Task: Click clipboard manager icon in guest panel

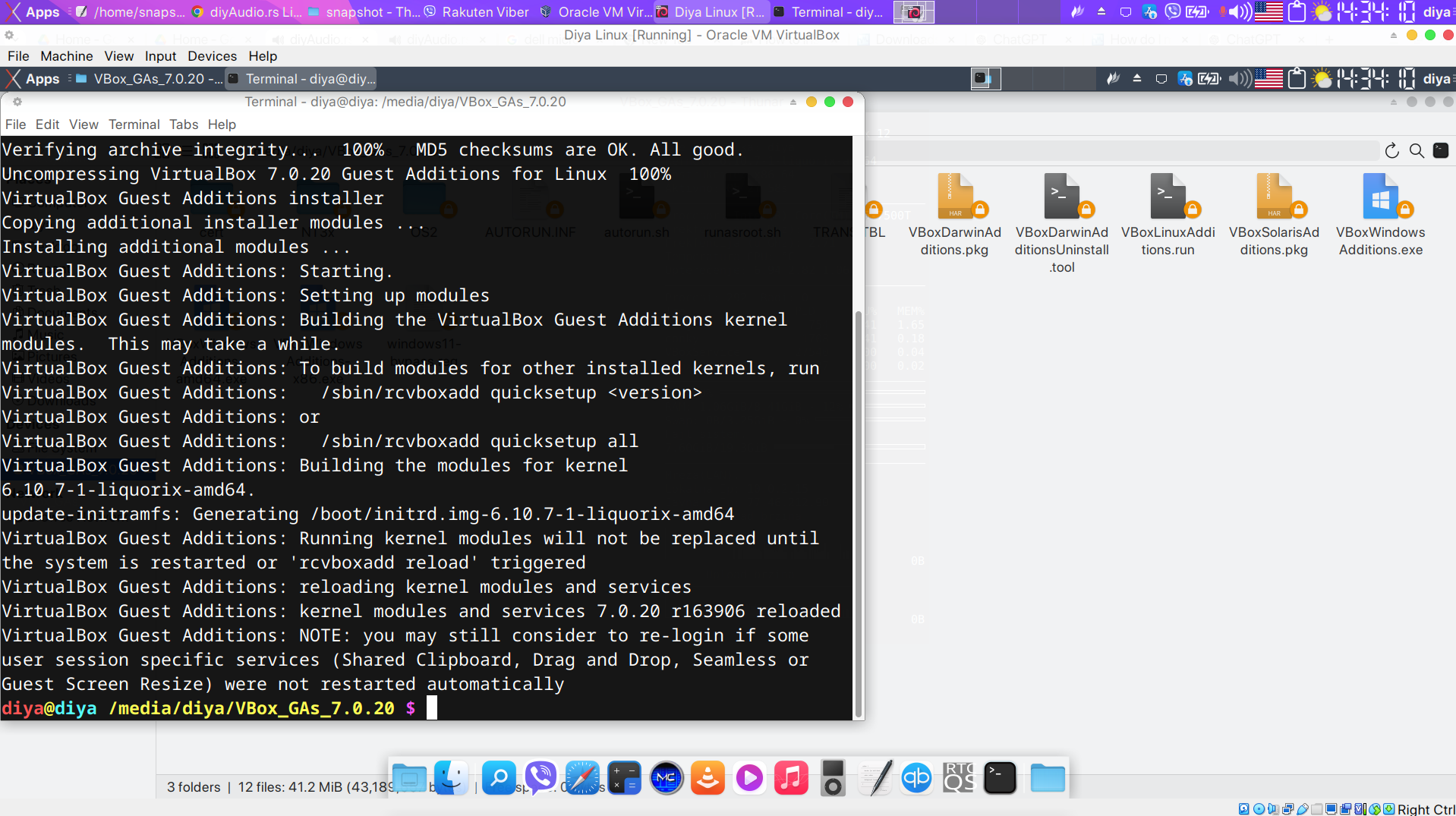Action: [x=1297, y=79]
